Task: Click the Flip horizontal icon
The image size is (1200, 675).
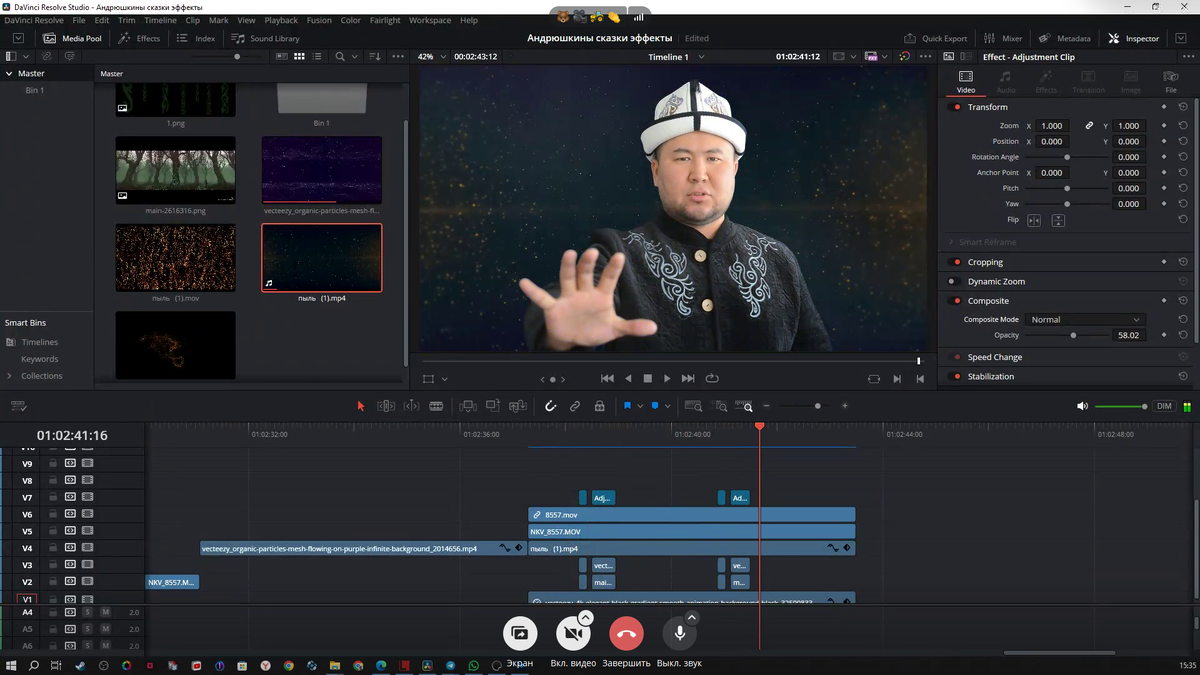Action: tap(1034, 220)
